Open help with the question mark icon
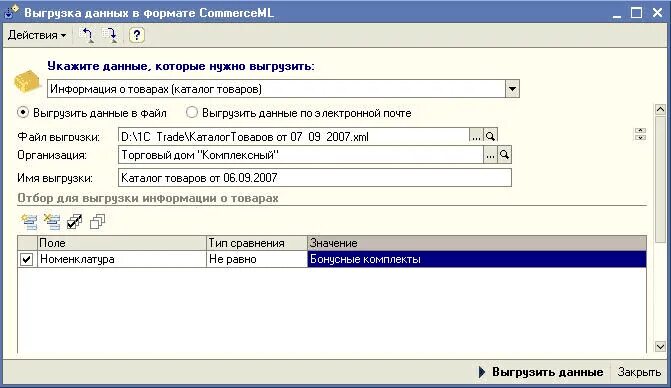Image resolution: width=671 pixels, height=388 pixels. point(137,35)
